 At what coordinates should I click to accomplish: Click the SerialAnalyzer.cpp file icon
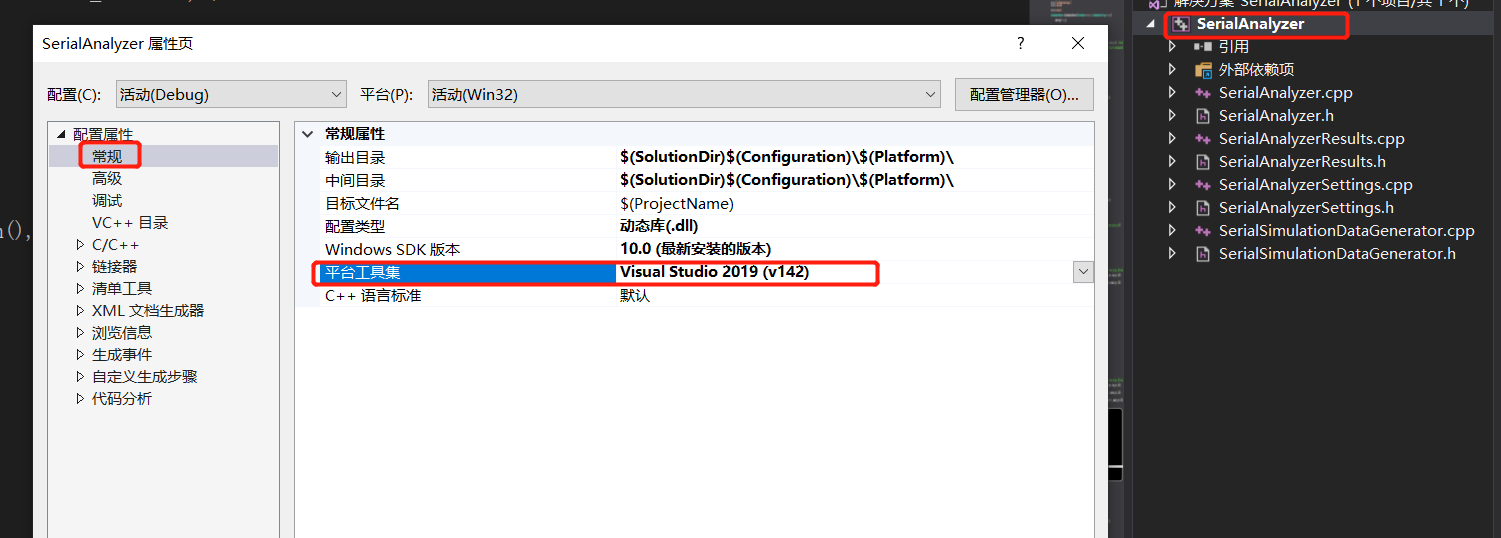click(1203, 93)
